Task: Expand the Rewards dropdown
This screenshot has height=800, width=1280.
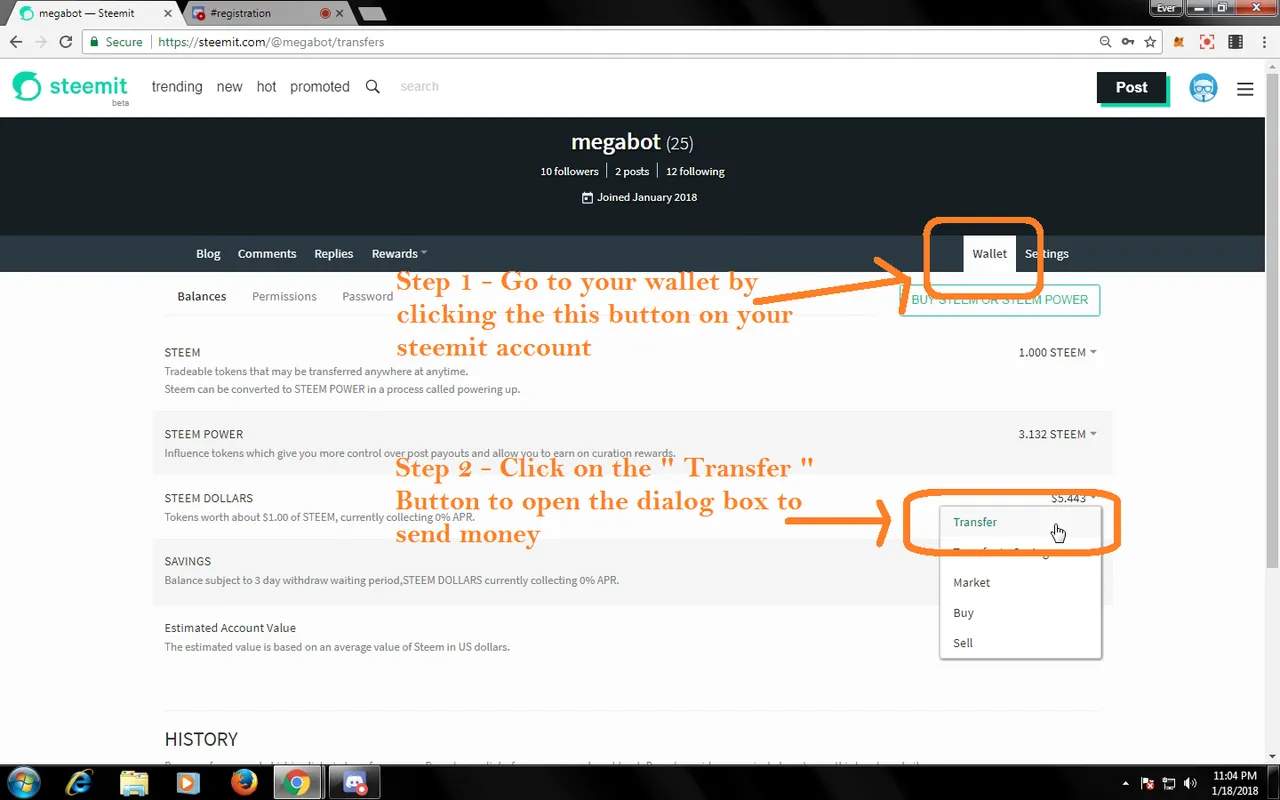Action: tap(399, 254)
